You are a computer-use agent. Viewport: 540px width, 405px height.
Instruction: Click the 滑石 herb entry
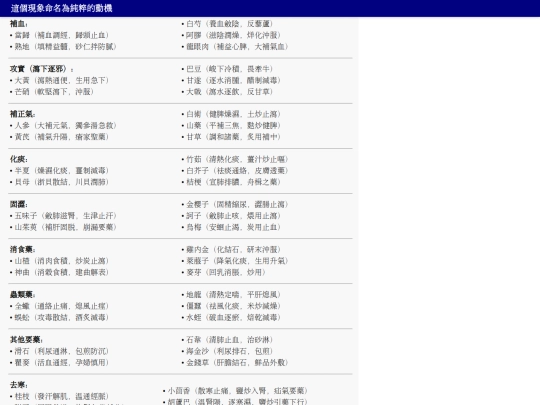(x=59, y=351)
